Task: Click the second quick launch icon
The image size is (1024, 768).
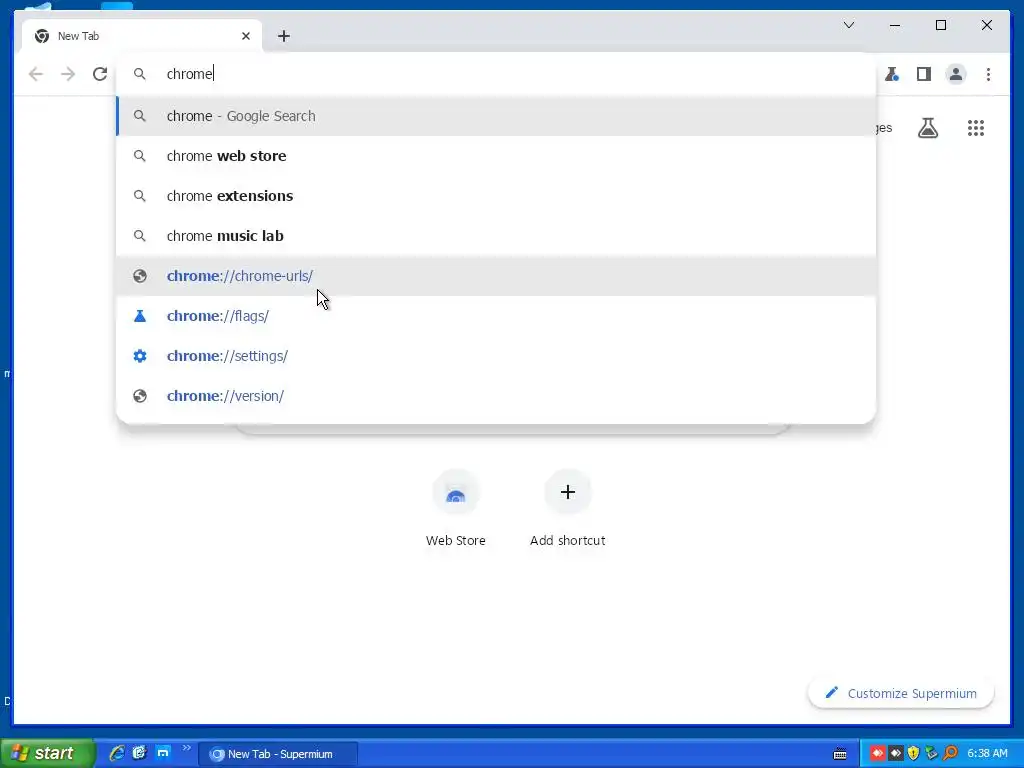Action: point(140,753)
